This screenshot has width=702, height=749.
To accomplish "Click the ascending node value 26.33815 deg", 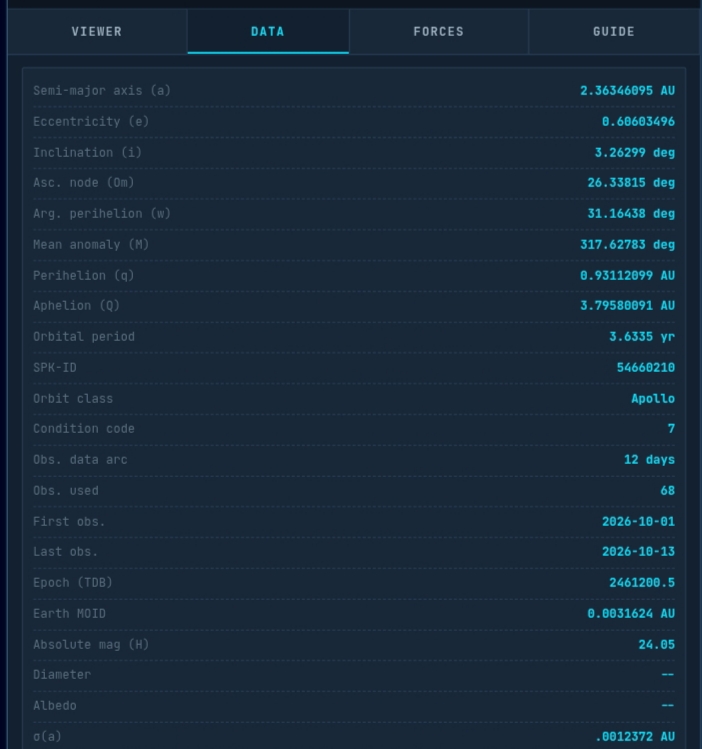I will click(x=631, y=183).
